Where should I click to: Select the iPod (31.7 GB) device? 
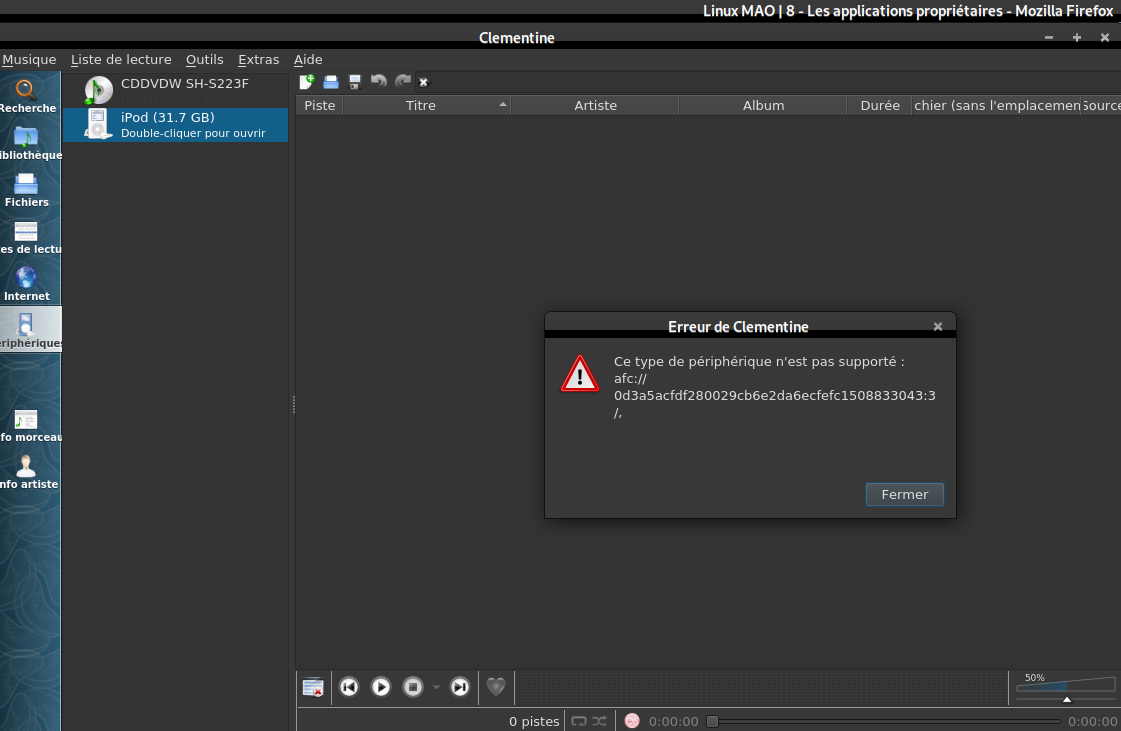[175, 124]
